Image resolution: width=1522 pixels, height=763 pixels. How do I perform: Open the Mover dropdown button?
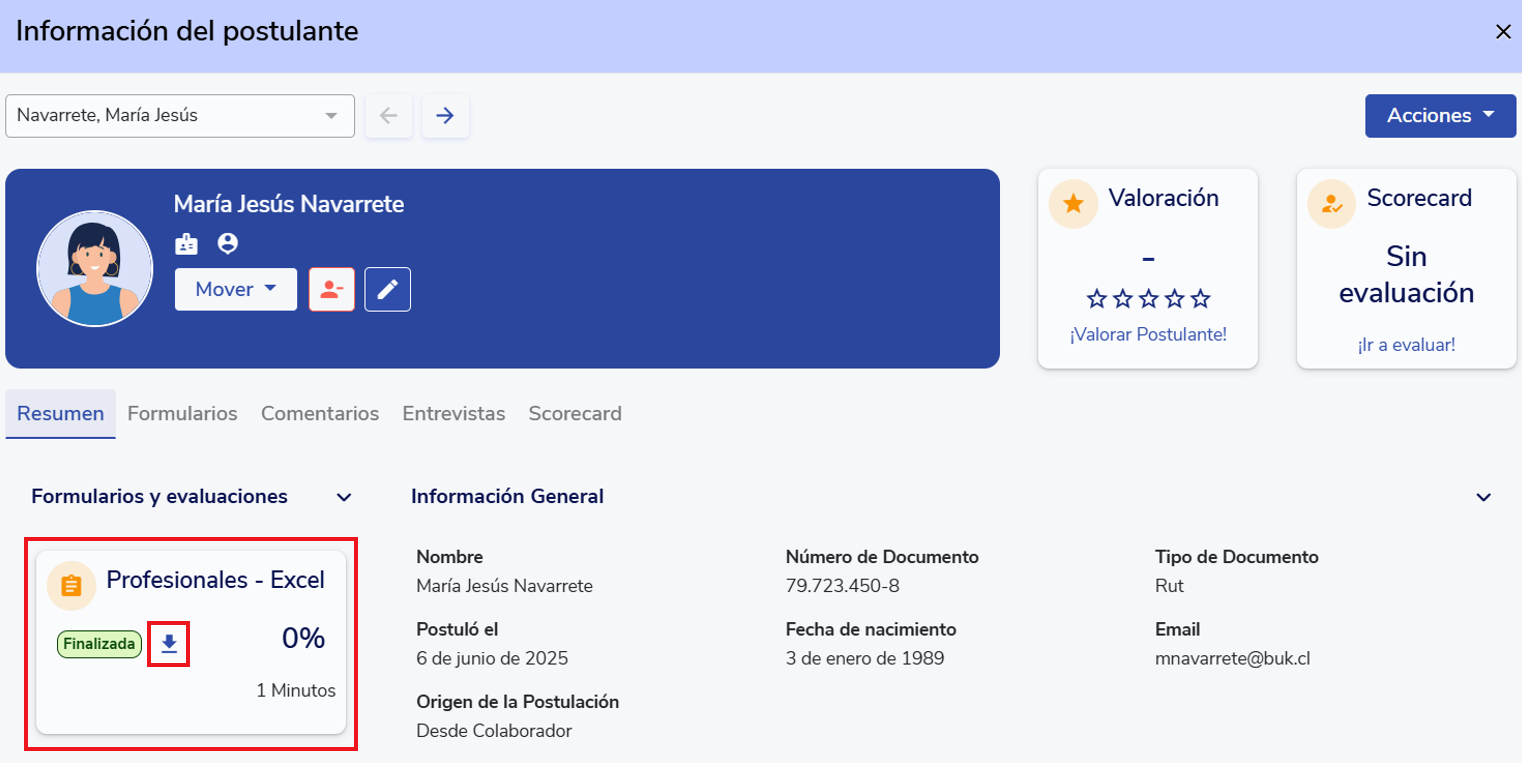click(236, 289)
